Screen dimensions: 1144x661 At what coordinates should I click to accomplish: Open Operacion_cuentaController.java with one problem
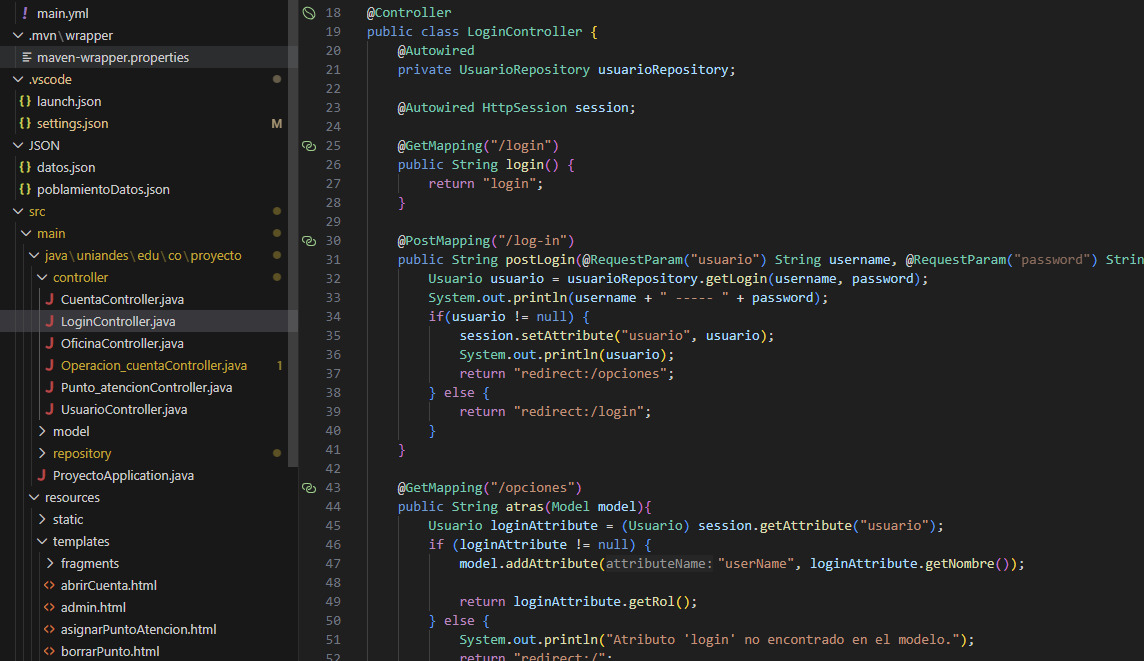click(154, 365)
